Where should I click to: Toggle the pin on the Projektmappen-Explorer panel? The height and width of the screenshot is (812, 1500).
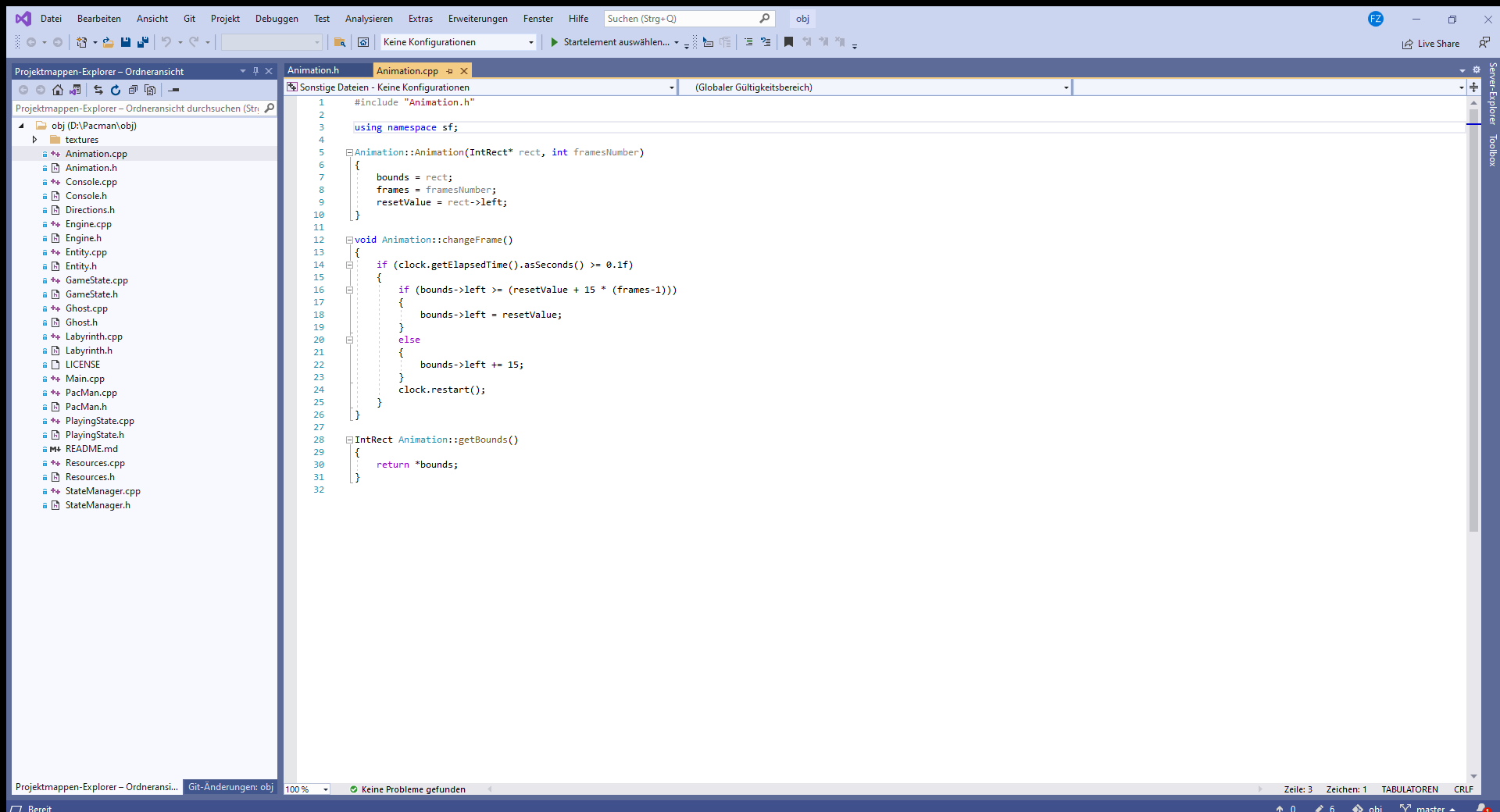point(255,71)
